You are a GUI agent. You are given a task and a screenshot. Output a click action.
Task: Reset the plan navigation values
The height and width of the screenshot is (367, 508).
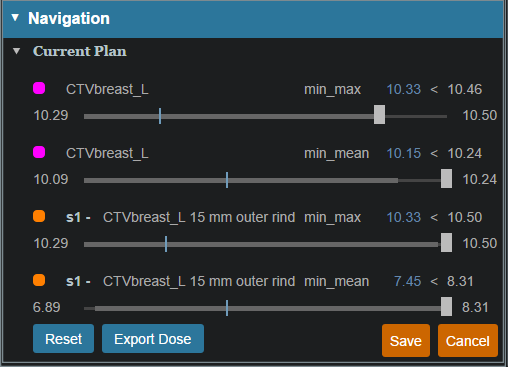pos(63,339)
